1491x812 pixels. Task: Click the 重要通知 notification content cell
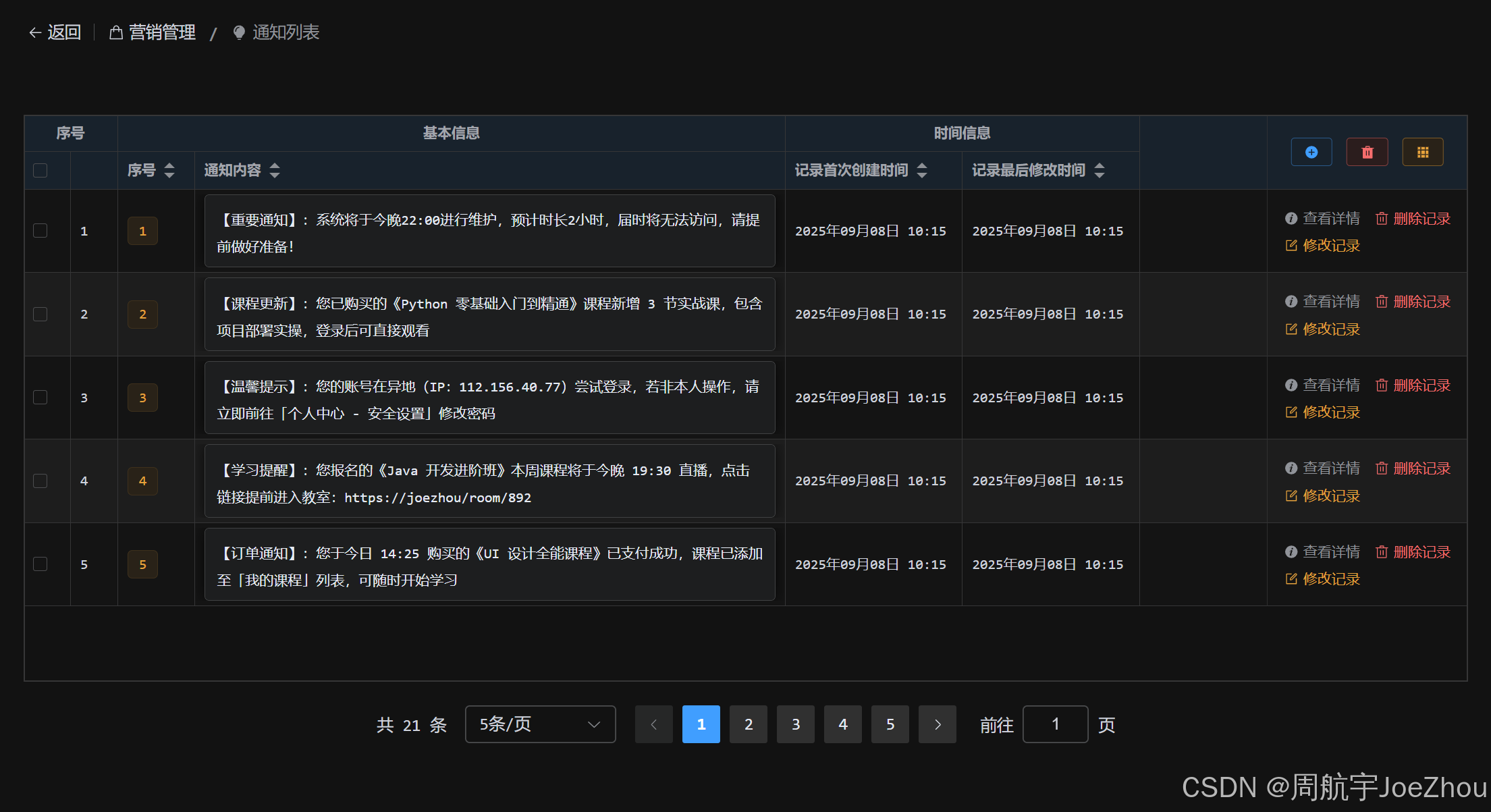pos(490,231)
